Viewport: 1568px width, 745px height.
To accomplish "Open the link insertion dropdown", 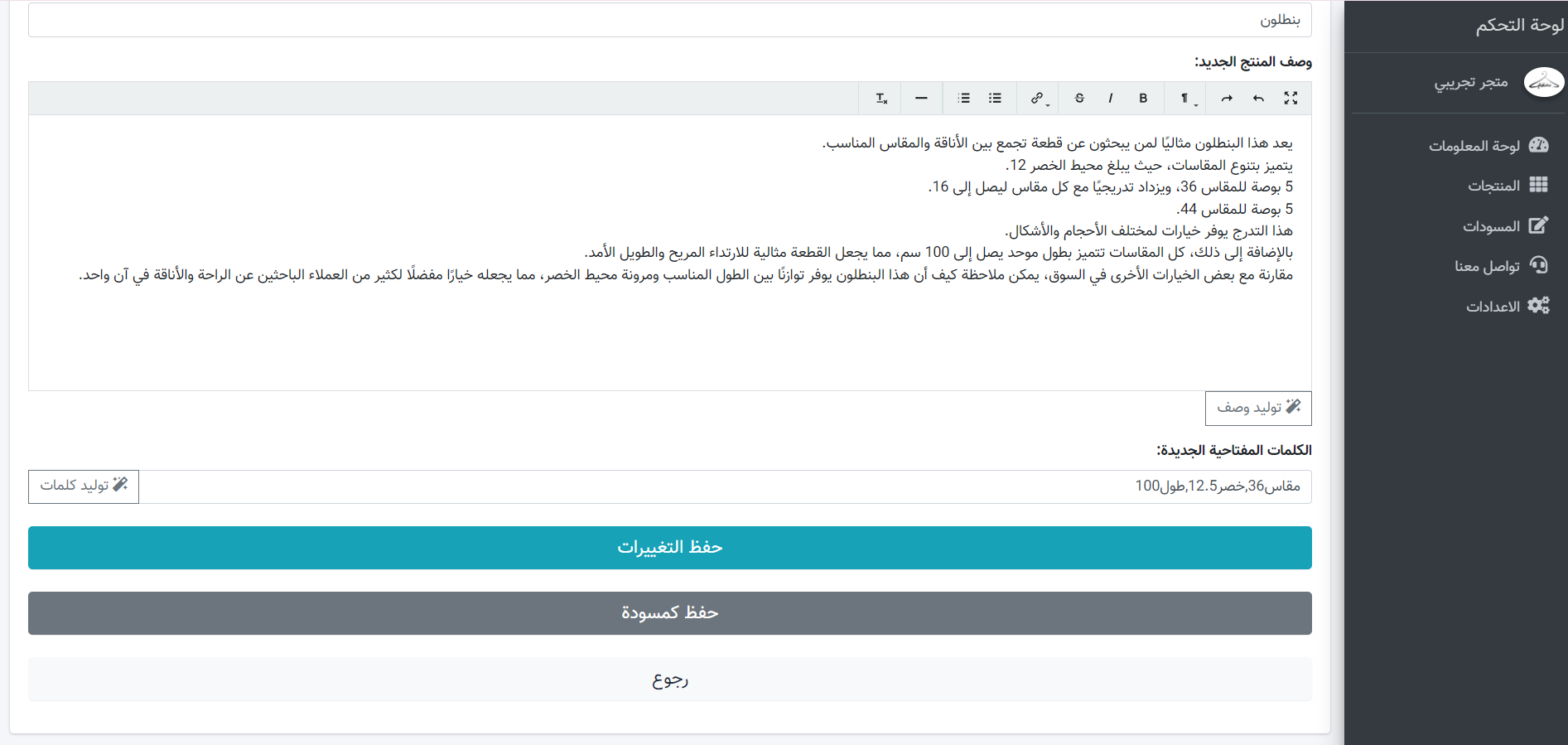I will point(1039,99).
